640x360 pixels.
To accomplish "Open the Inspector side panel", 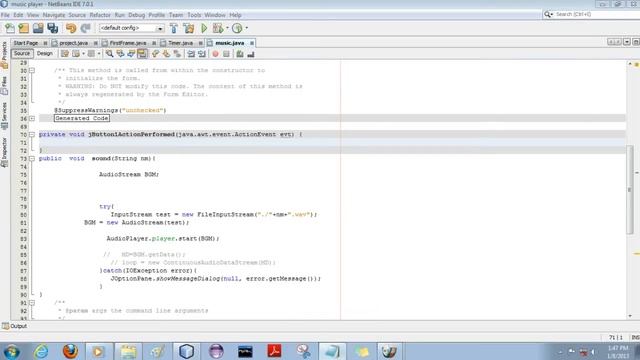I will (x=4, y=152).
